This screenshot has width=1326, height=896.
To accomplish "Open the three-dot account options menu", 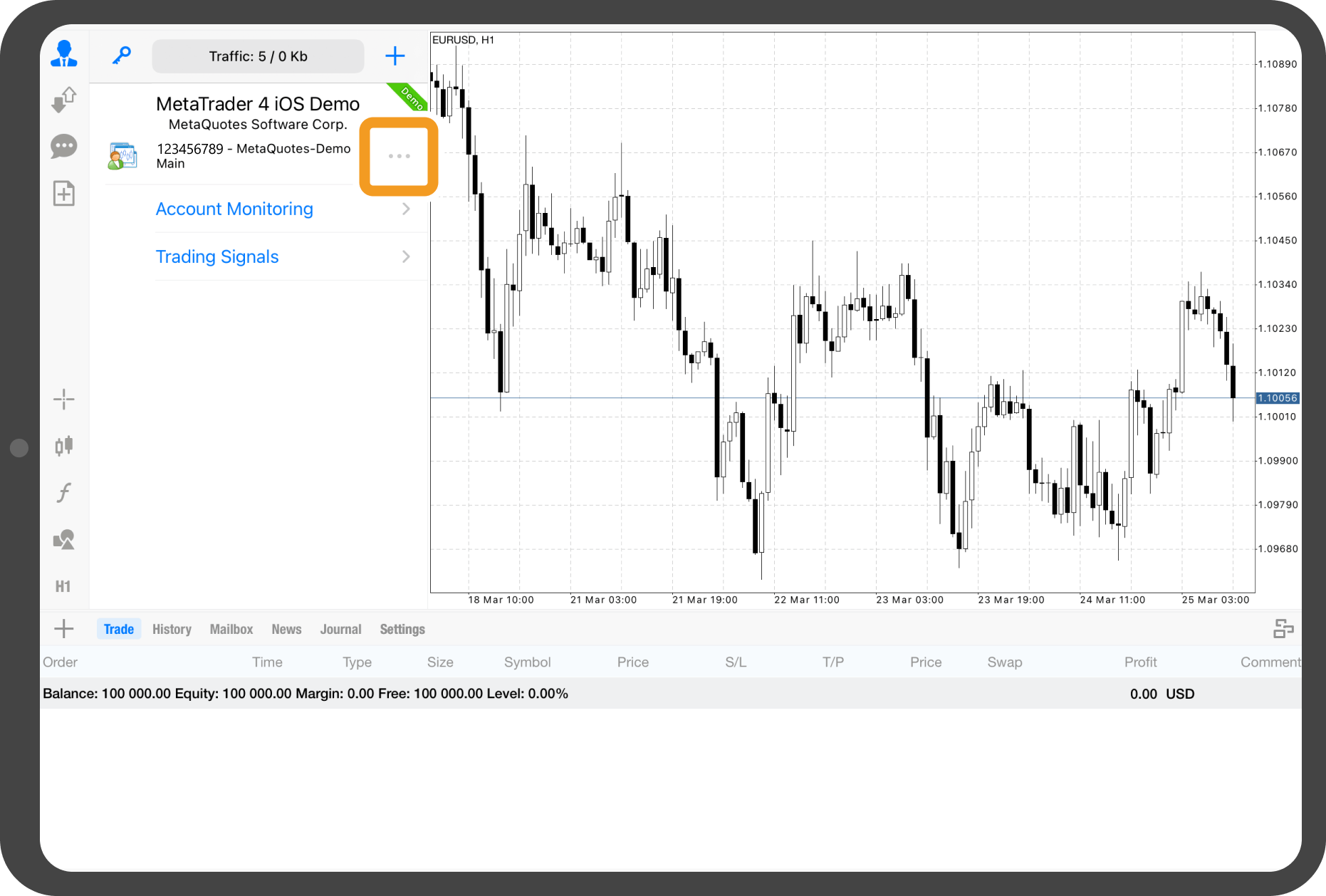I will point(399,156).
